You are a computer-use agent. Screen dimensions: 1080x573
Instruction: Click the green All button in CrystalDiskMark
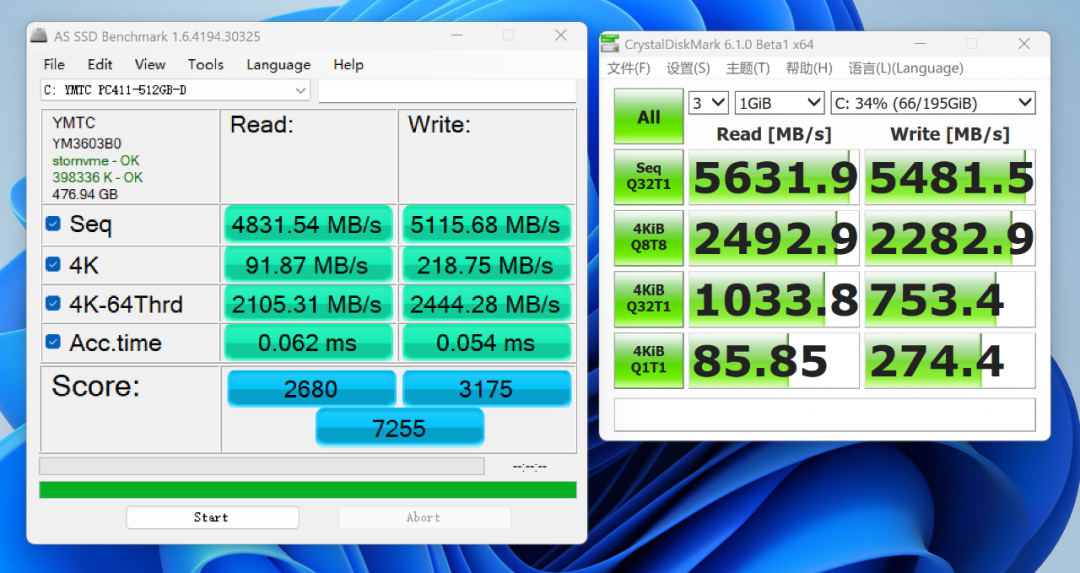(x=648, y=116)
